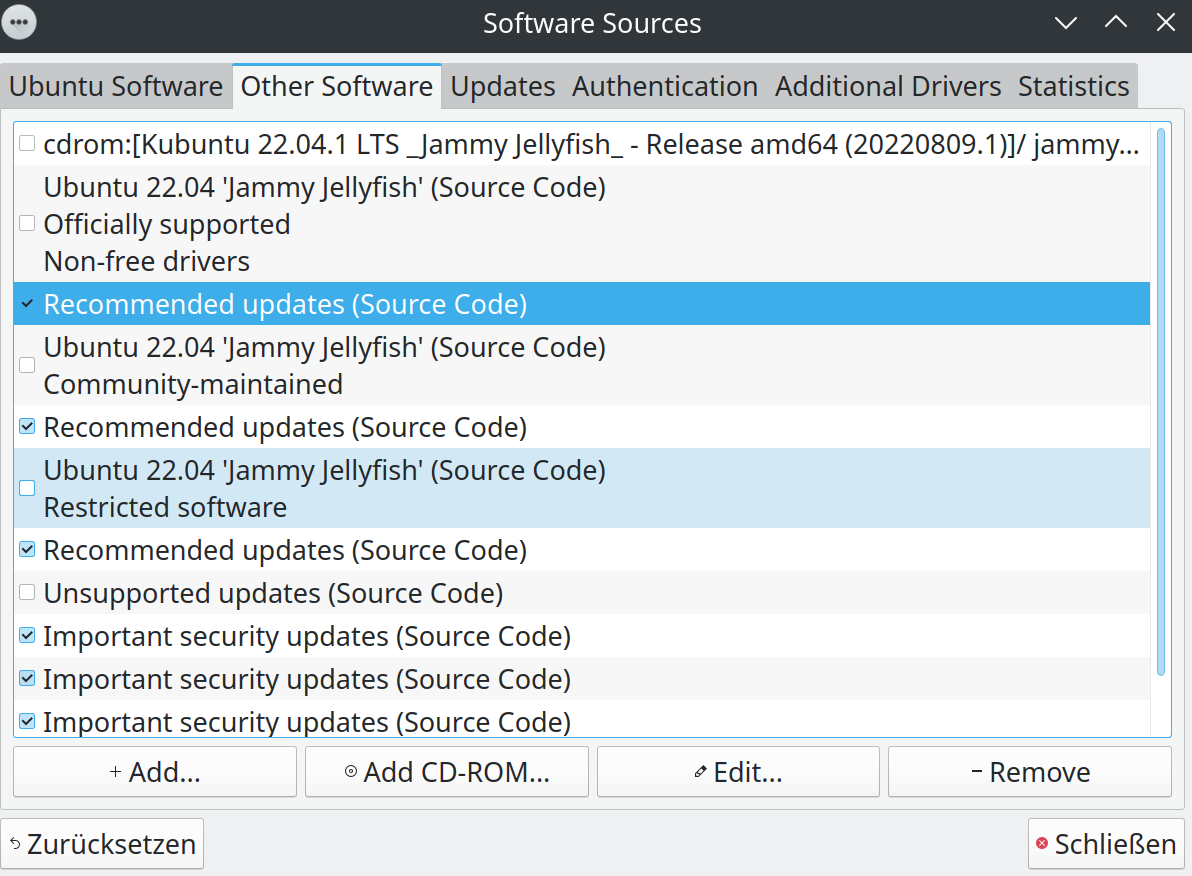1192x876 pixels.
Task: Click the highlighted 'Recommended updates (Source Code)' text
Action: coord(285,304)
